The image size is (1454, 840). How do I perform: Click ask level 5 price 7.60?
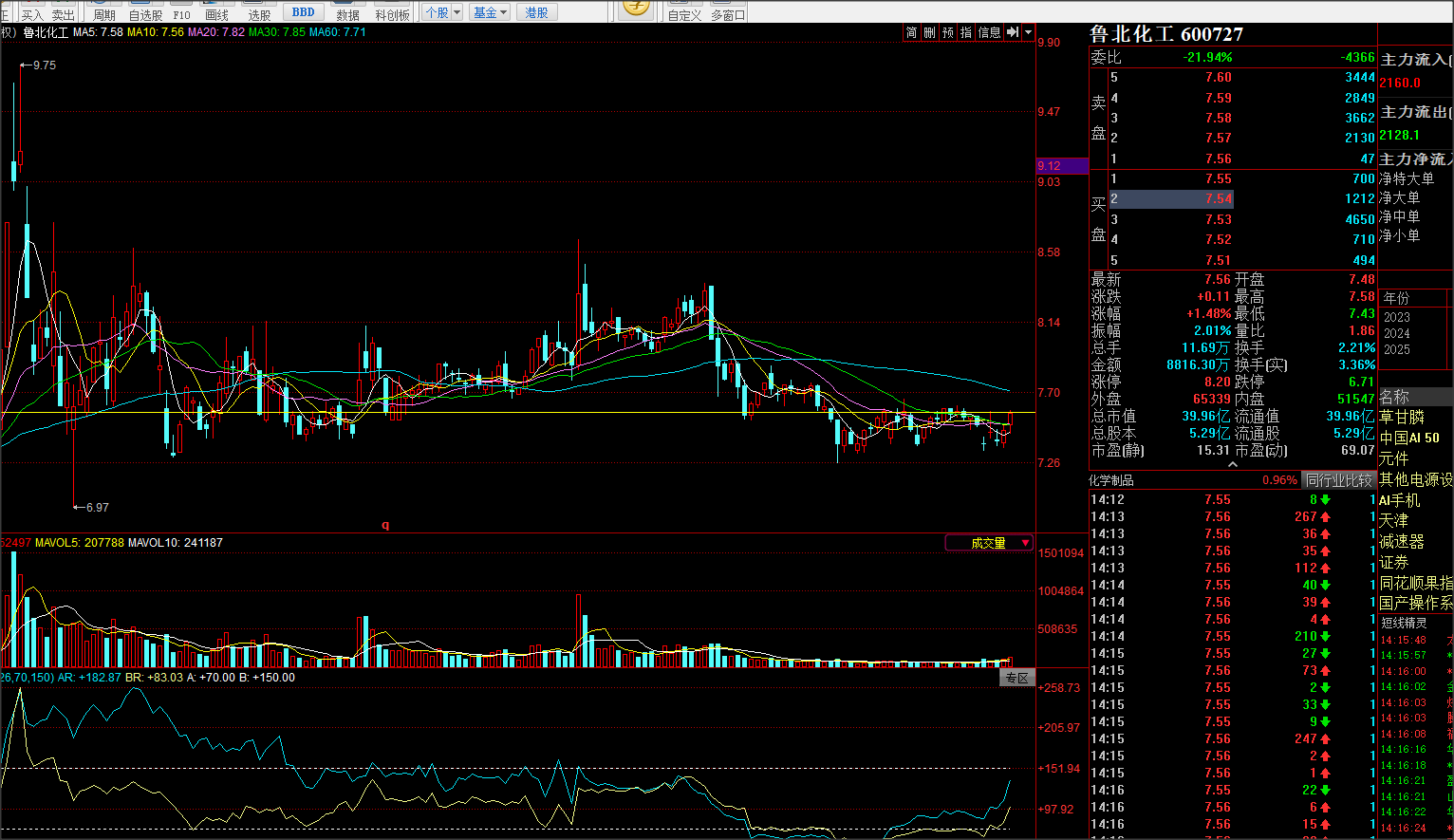1219,78
